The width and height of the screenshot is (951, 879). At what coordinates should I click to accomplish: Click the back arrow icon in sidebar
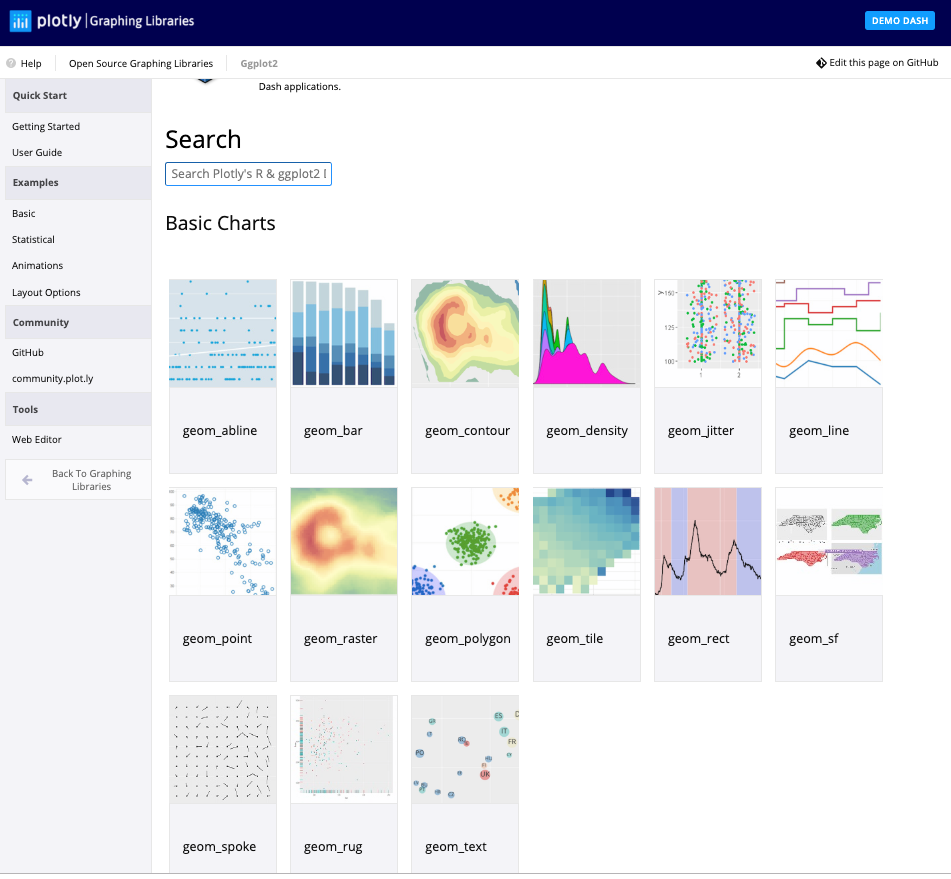27,480
